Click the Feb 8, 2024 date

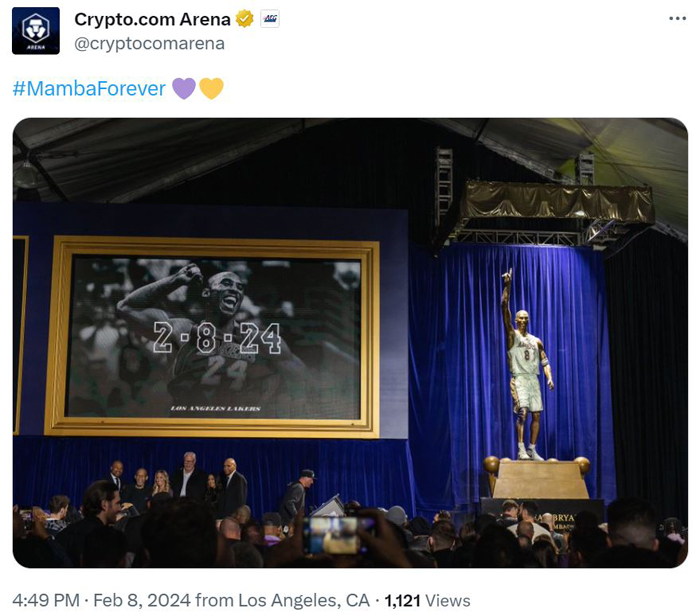[x=142, y=600]
